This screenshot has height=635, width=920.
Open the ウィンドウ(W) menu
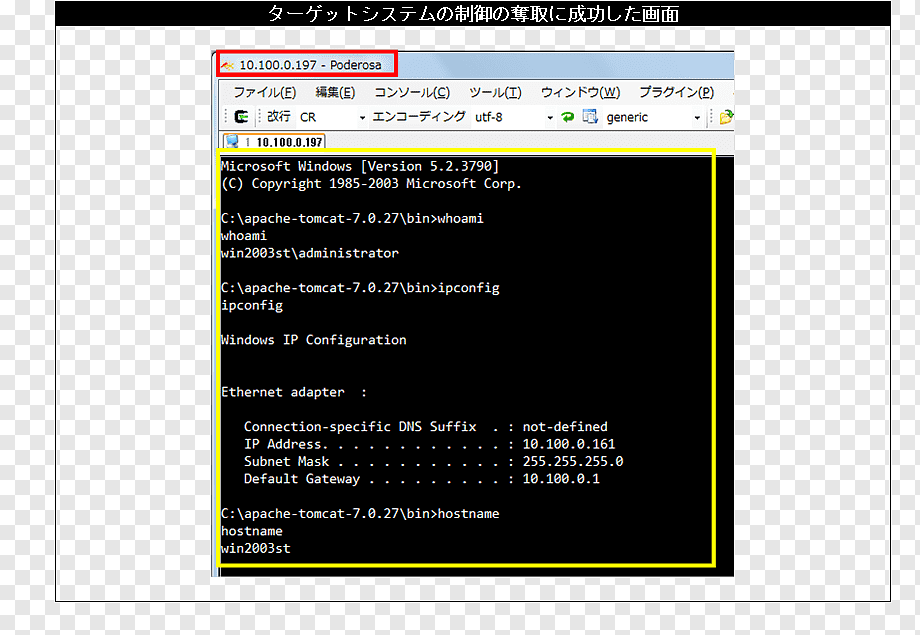click(x=580, y=92)
